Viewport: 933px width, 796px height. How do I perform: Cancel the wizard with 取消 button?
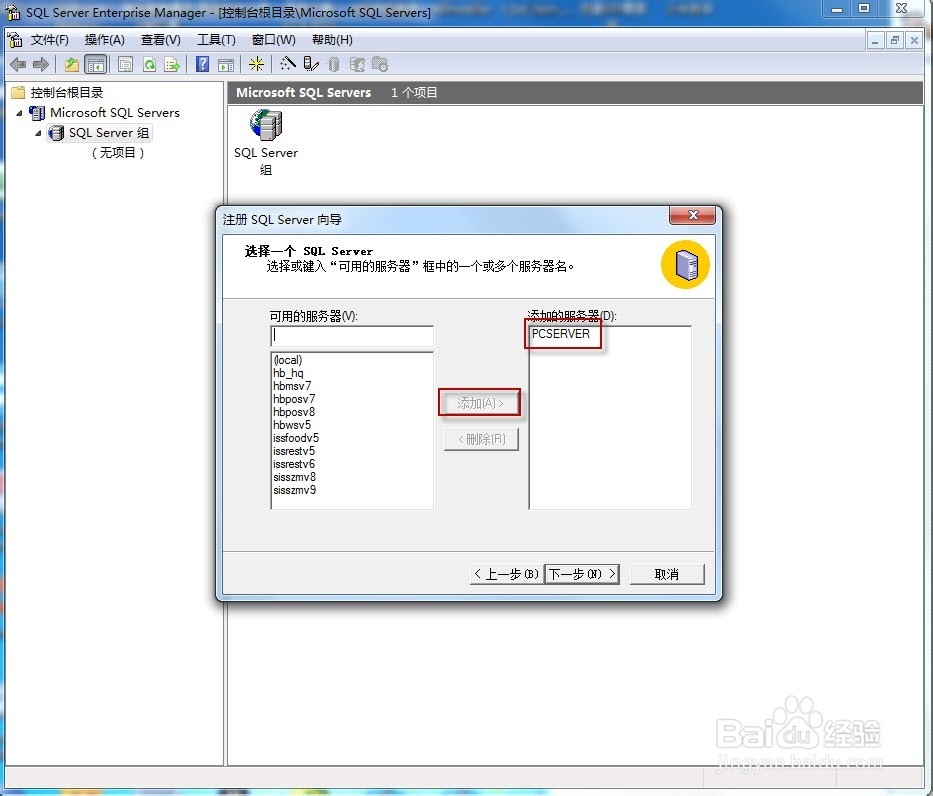pos(667,574)
